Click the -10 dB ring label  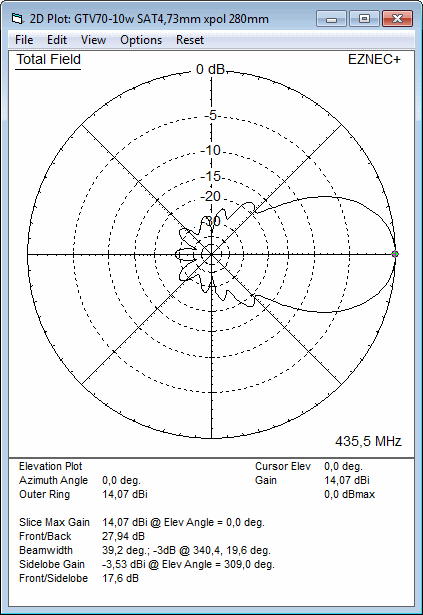(211, 150)
